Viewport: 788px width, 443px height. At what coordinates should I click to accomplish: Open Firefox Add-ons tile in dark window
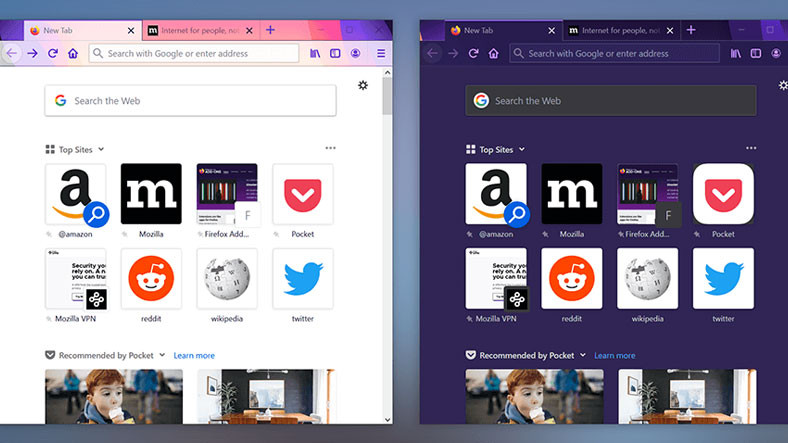(648, 194)
